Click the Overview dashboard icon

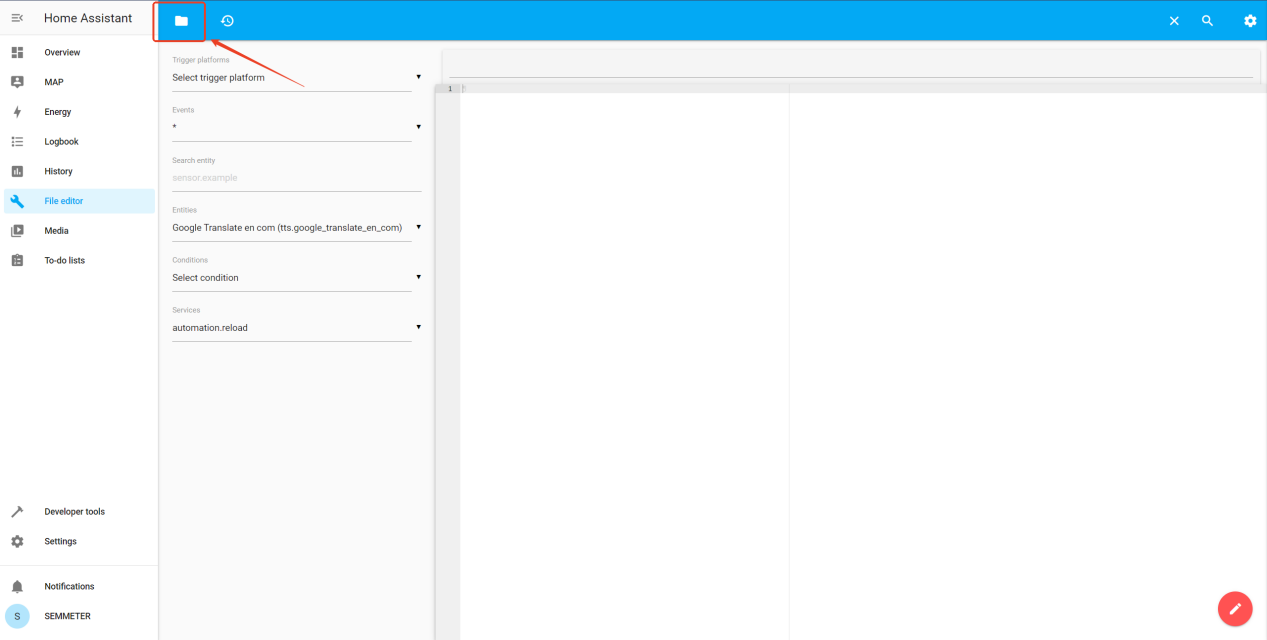(x=17, y=52)
